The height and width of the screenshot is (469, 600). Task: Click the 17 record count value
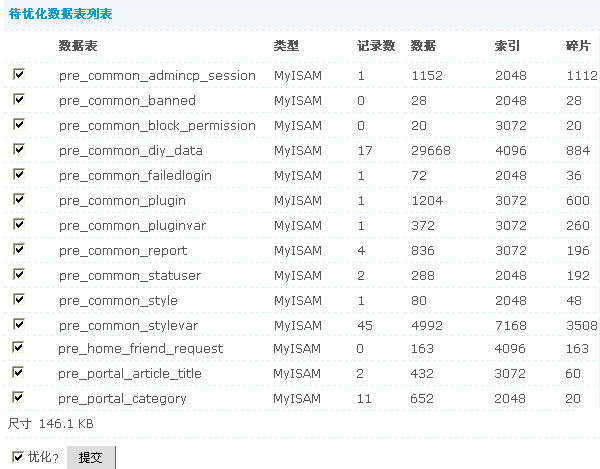[x=365, y=151]
